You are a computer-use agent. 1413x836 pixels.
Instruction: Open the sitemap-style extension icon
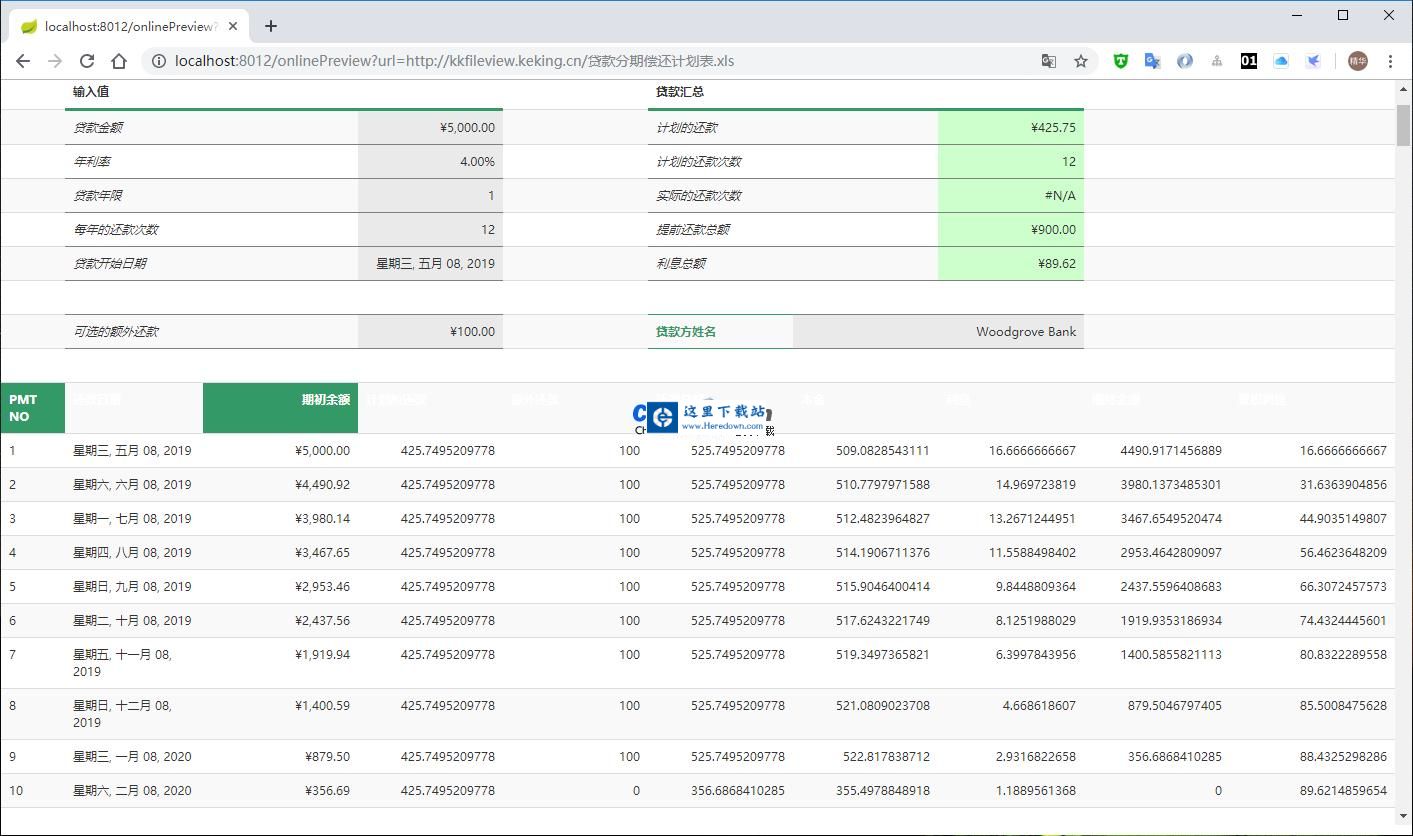(1216, 61)
